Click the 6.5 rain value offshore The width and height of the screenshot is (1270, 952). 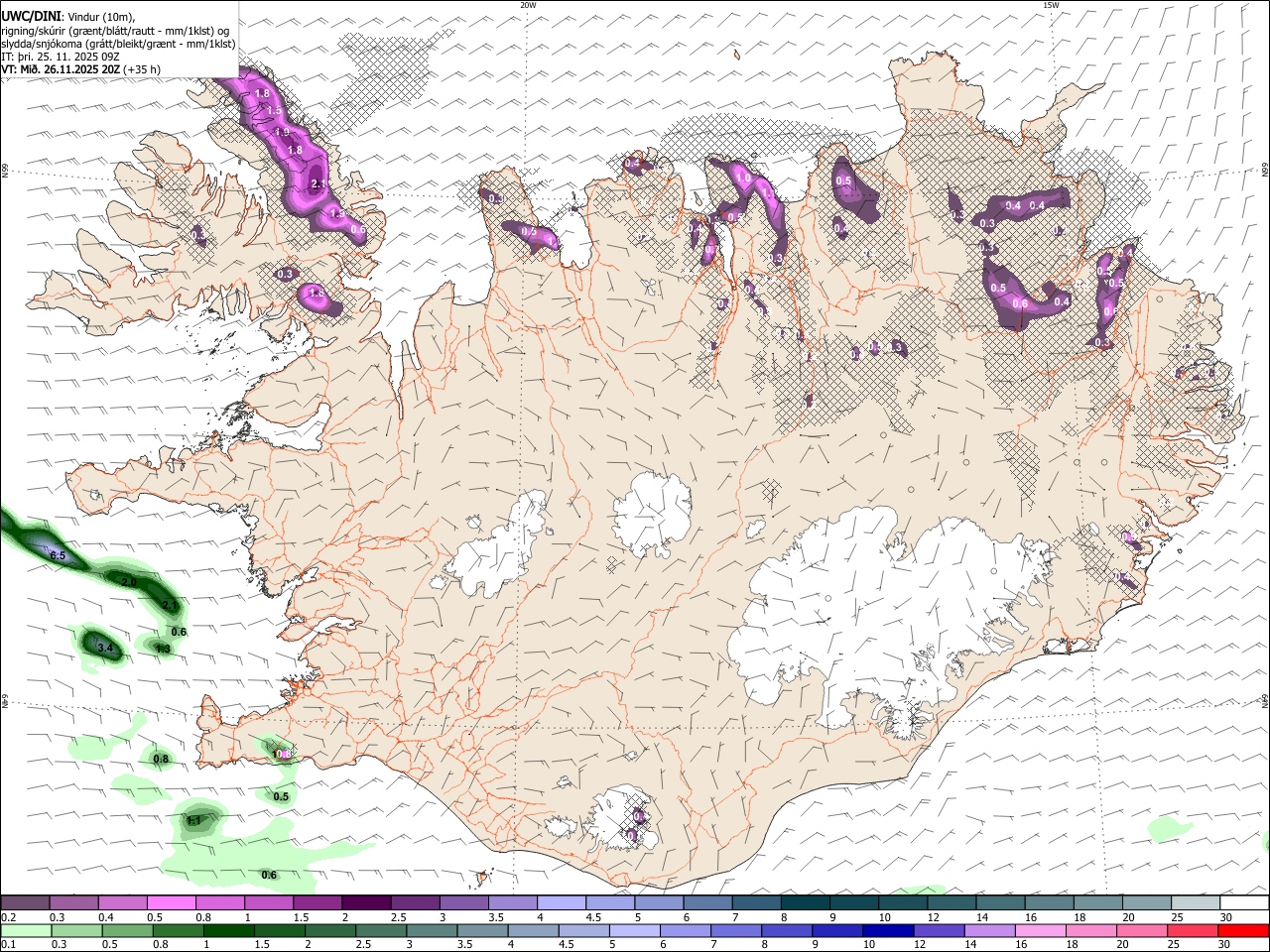click(58, 556)
